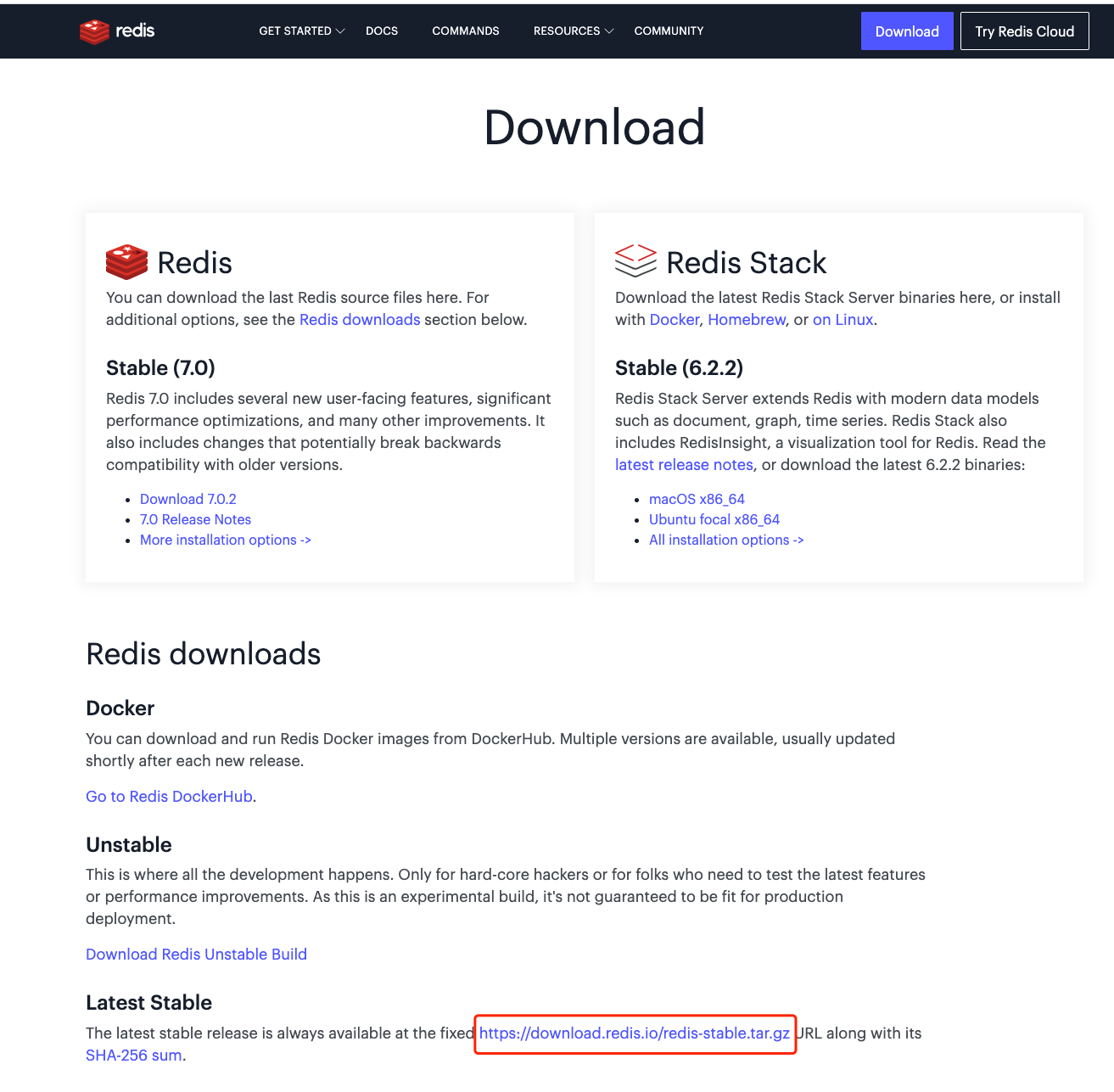Screen dimensions: 1114x1092
Task: Click All installation options -> link
Action: coord(726,540)
